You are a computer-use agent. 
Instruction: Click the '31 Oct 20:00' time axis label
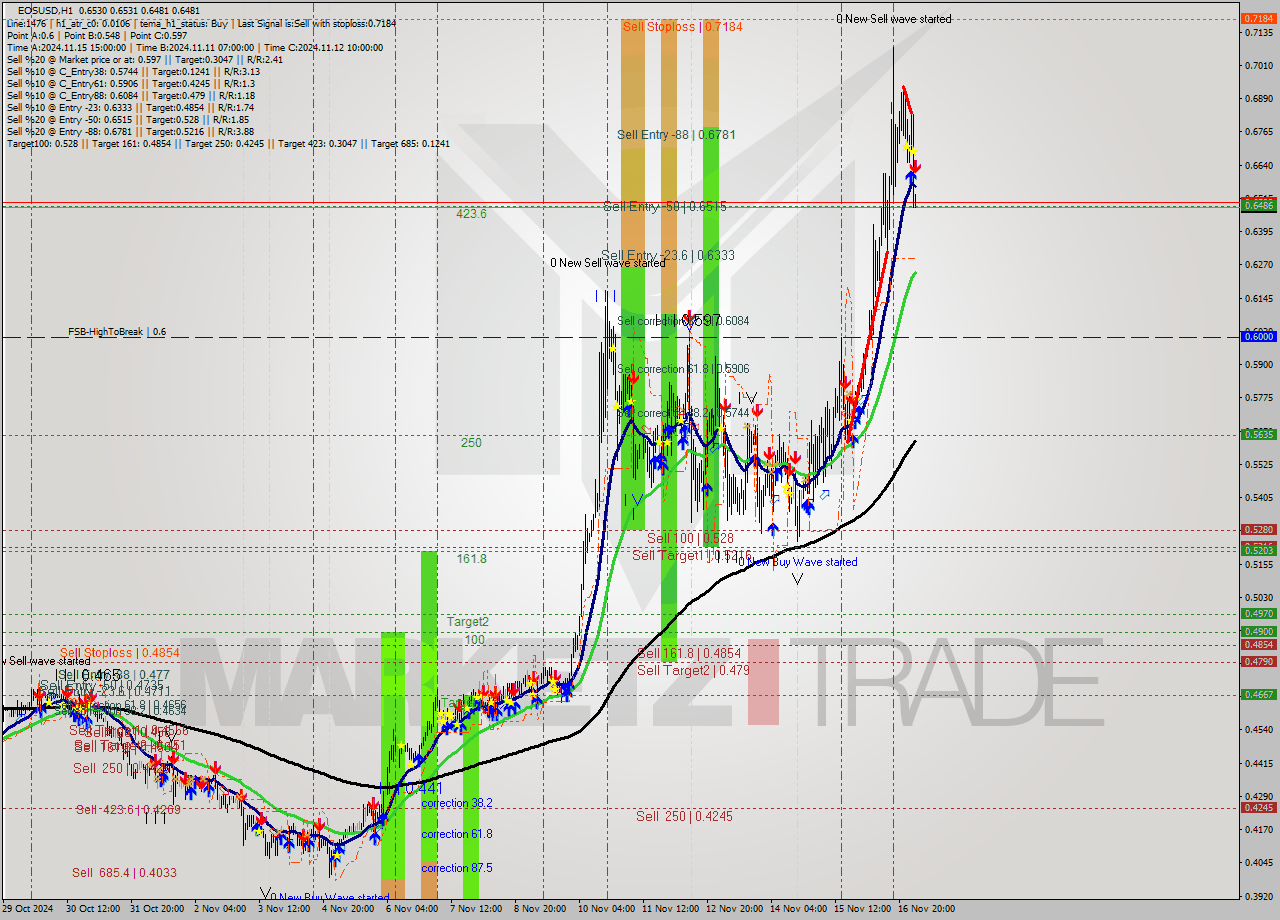pos(159,909)
